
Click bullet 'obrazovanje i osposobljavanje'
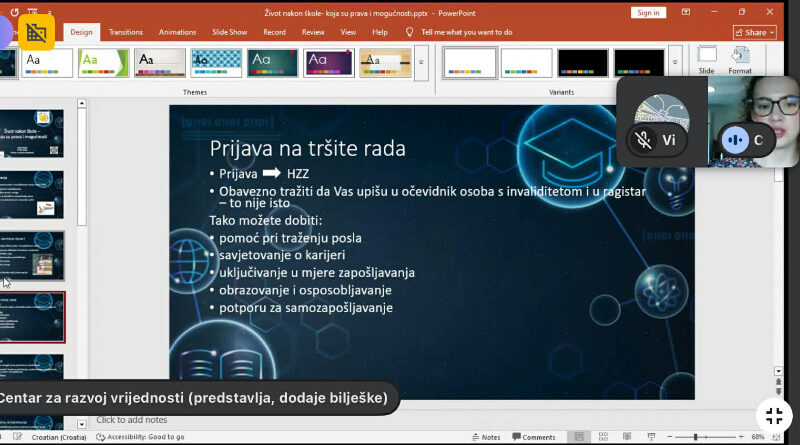click(x=305, y=290)
